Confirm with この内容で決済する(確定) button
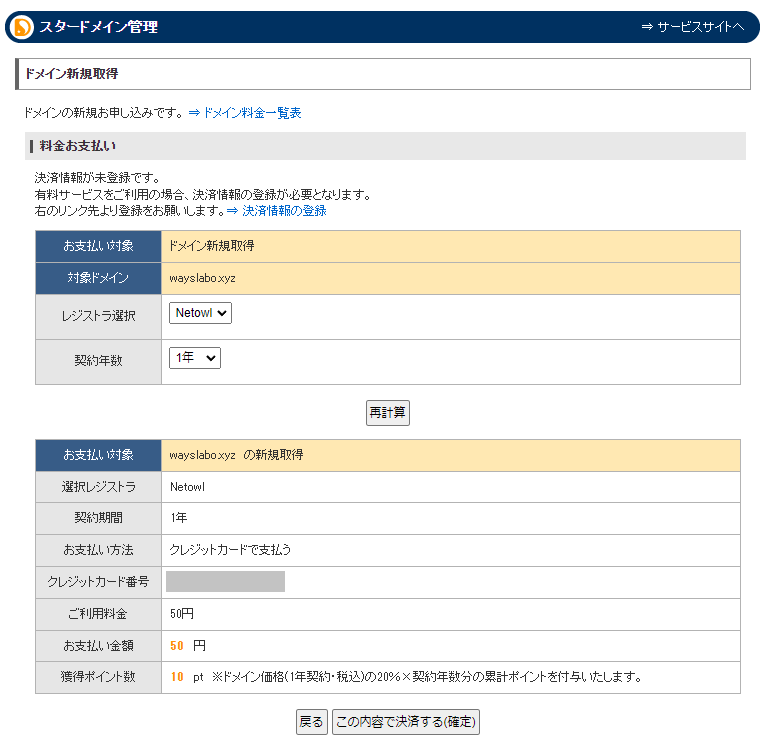 (x=406, y=722)
